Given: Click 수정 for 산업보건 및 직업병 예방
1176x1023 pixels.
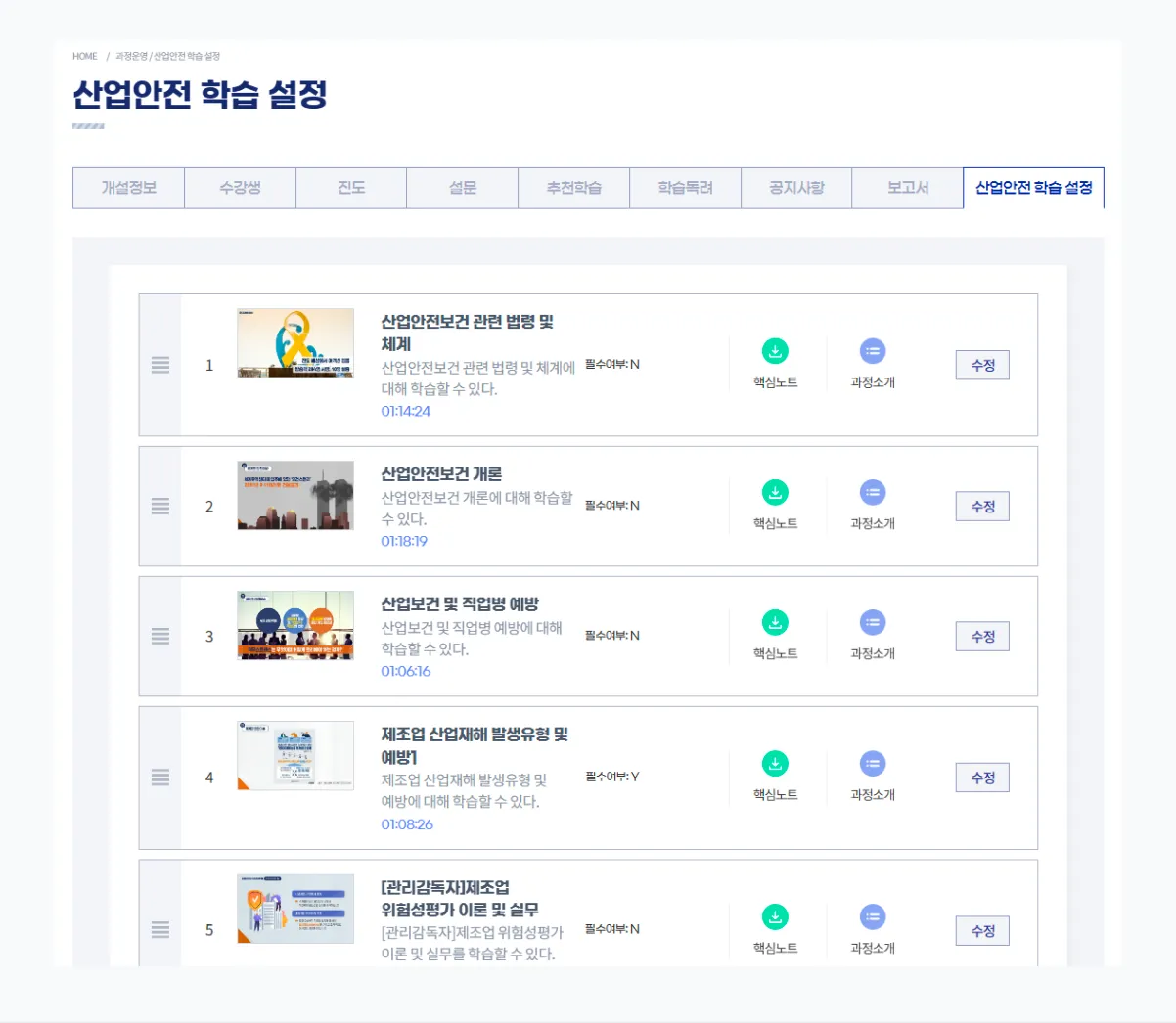Looking at the screenshot, I should tap(981, 636).
